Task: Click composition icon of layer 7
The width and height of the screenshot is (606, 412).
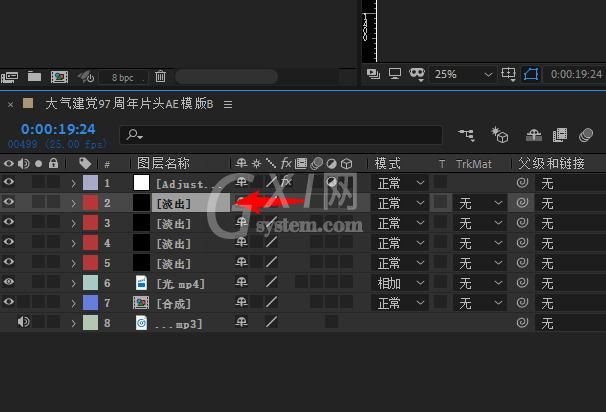Action: [141, 303]
